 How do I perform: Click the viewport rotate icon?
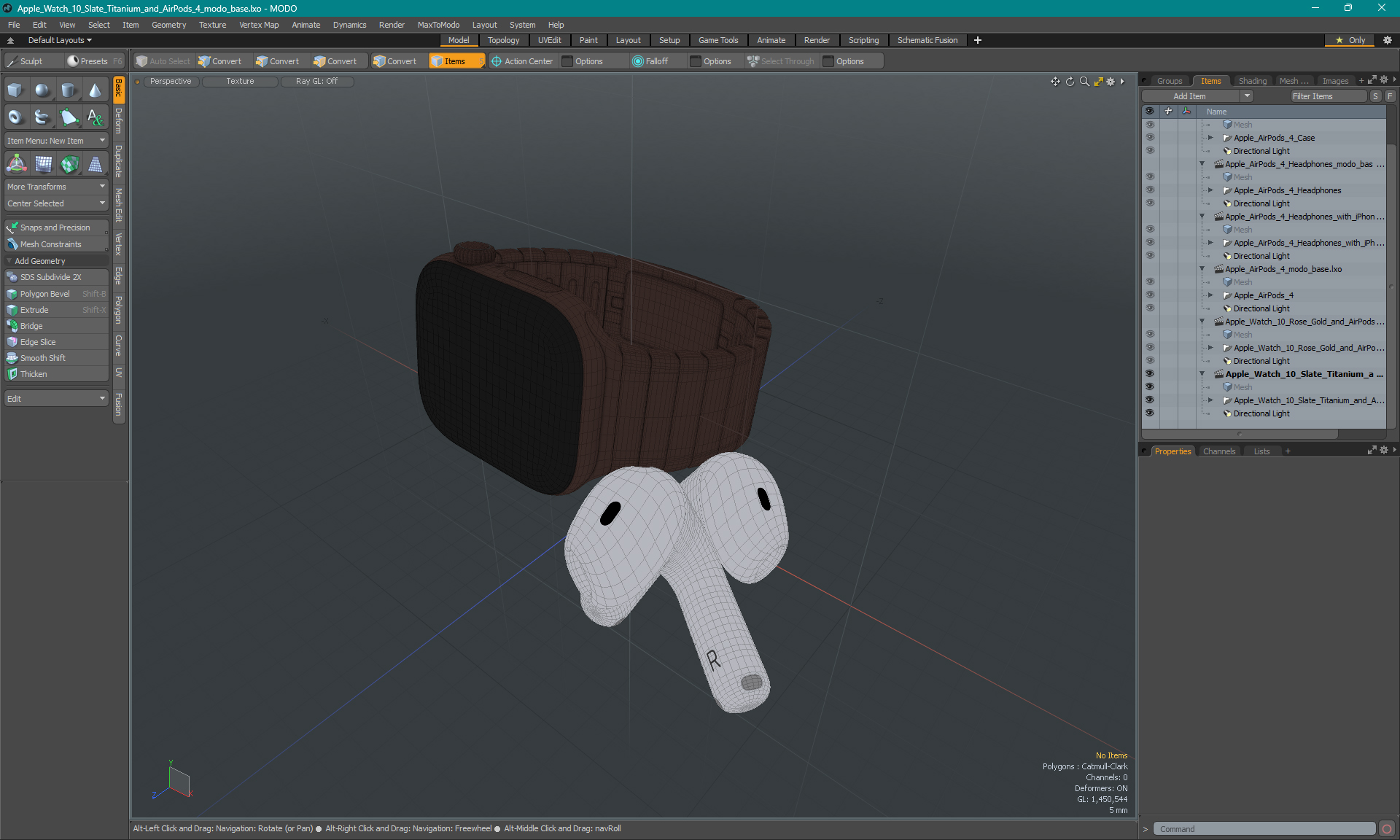(x=1070, y=82)
